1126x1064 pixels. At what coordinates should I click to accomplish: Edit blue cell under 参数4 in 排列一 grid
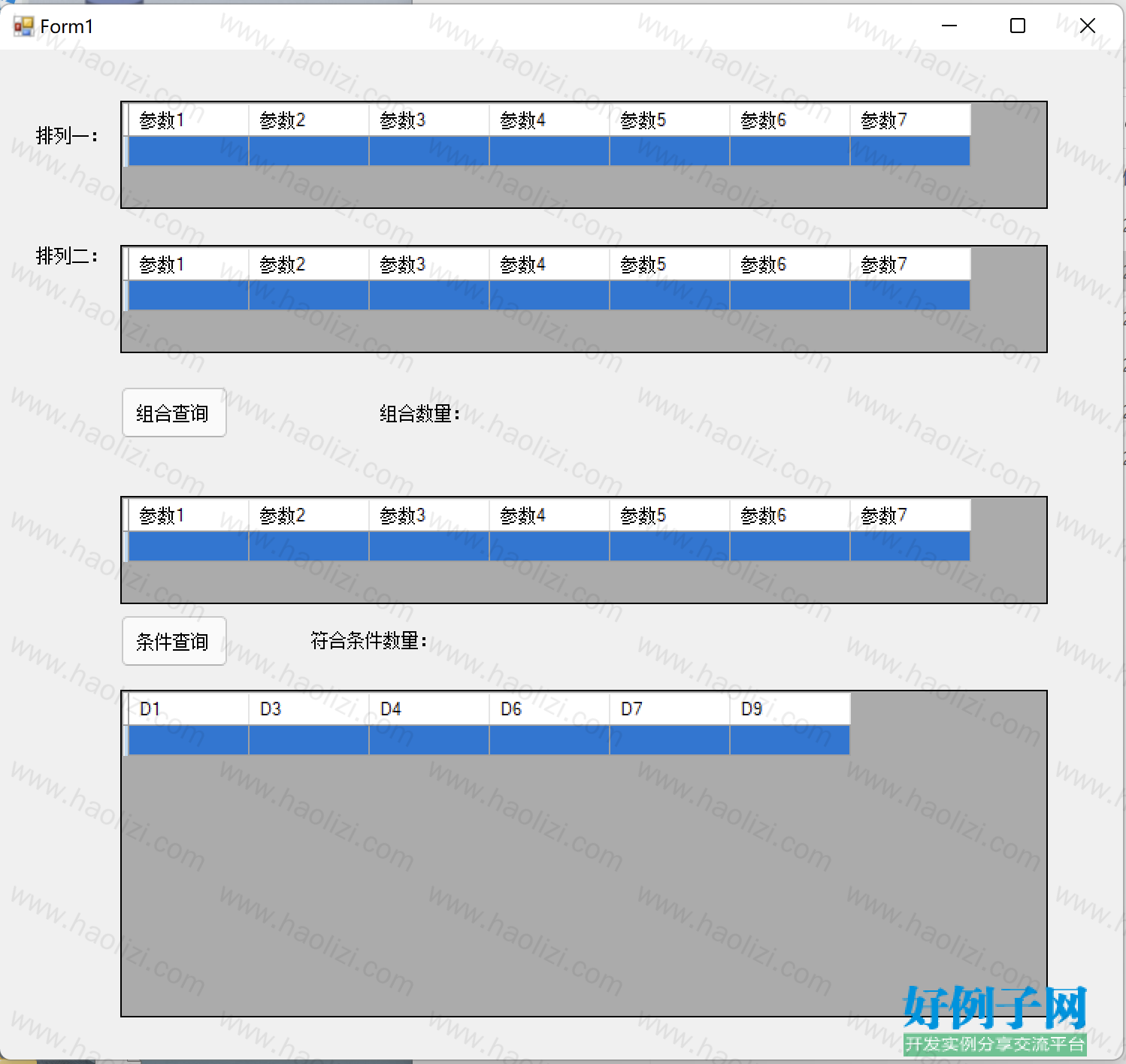(x=549, y=151)
